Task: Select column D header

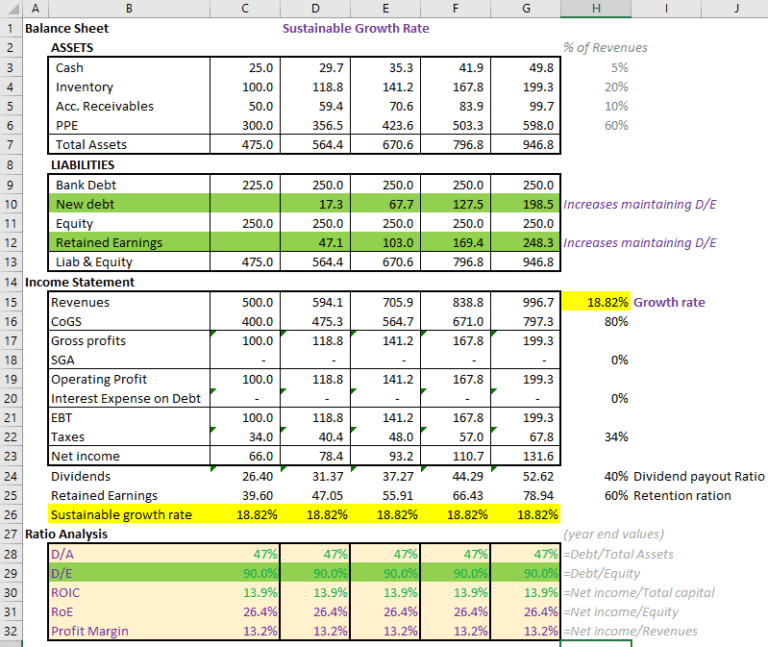Action: click(315, 8)
